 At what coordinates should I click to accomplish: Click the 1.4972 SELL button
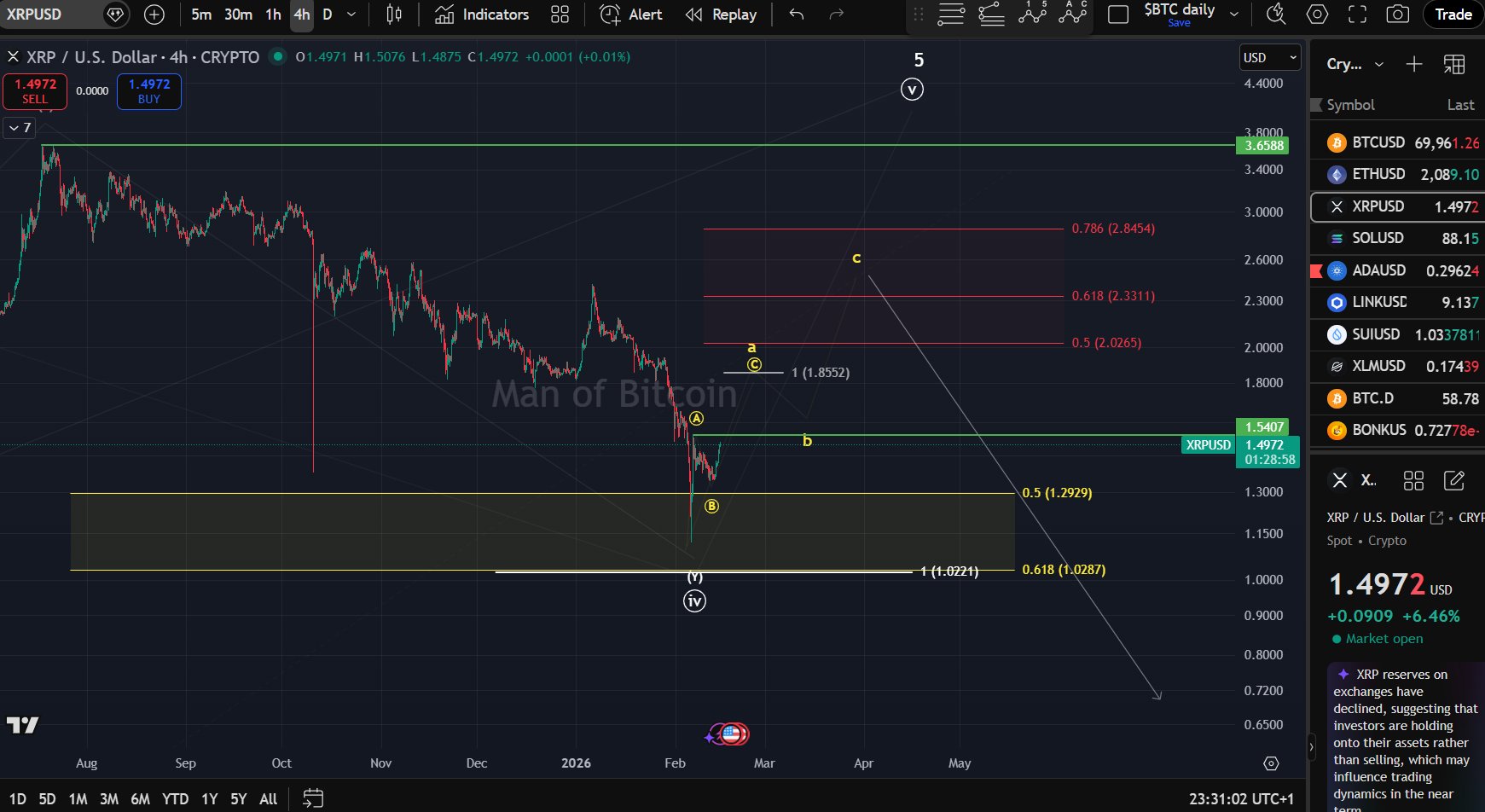coord(35,91)
